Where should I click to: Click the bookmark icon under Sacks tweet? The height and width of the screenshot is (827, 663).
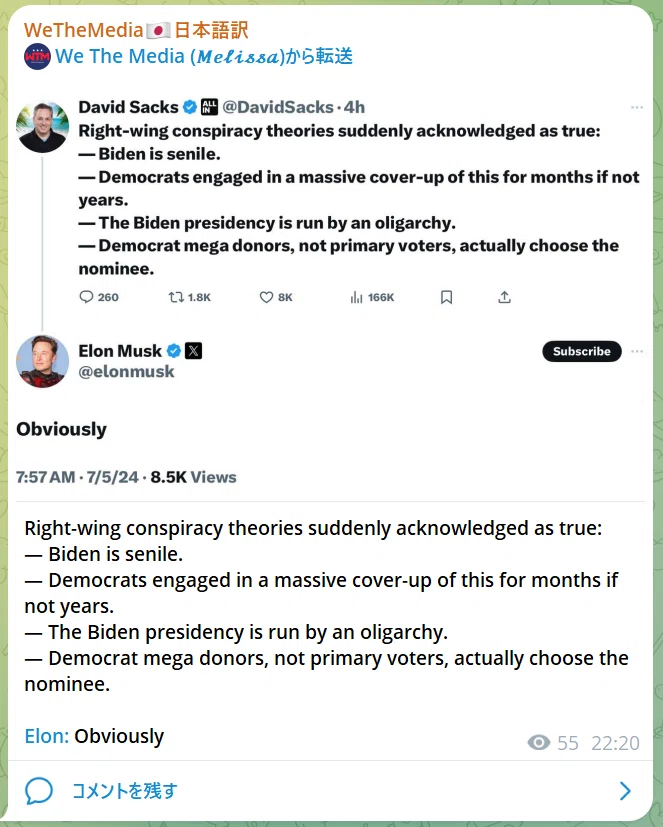pyautogui.click(x=446, y=297)
